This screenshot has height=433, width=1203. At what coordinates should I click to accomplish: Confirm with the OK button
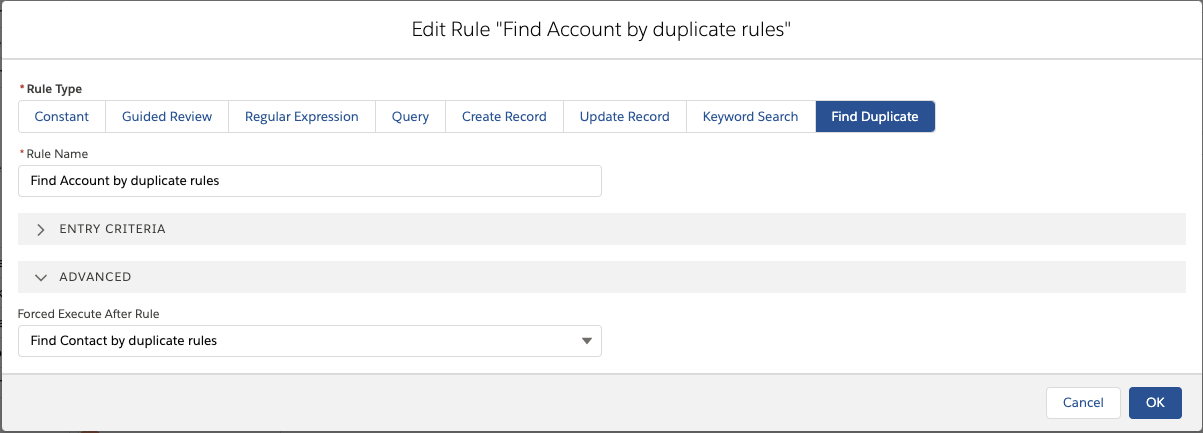point(1155,402)
